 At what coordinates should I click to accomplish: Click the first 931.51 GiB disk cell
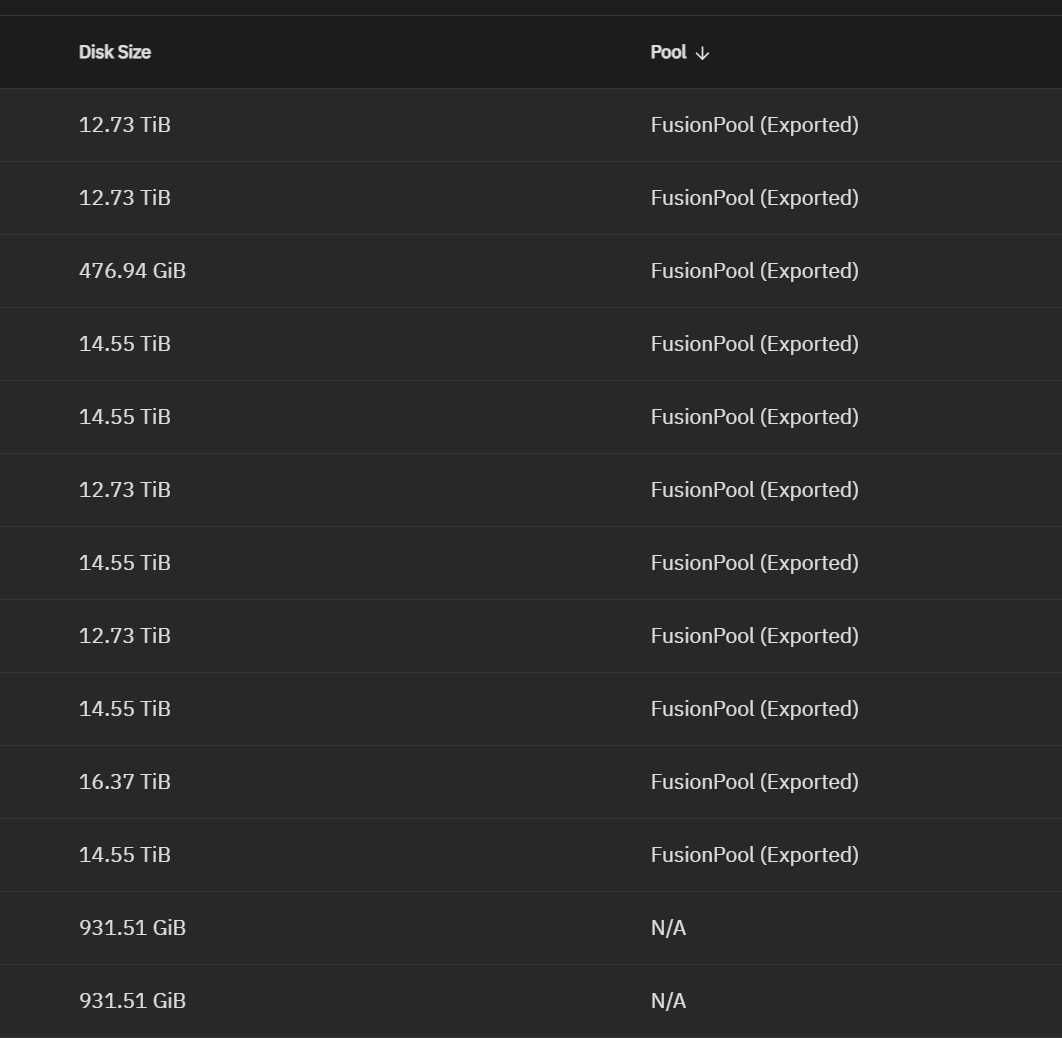point(132,928)
